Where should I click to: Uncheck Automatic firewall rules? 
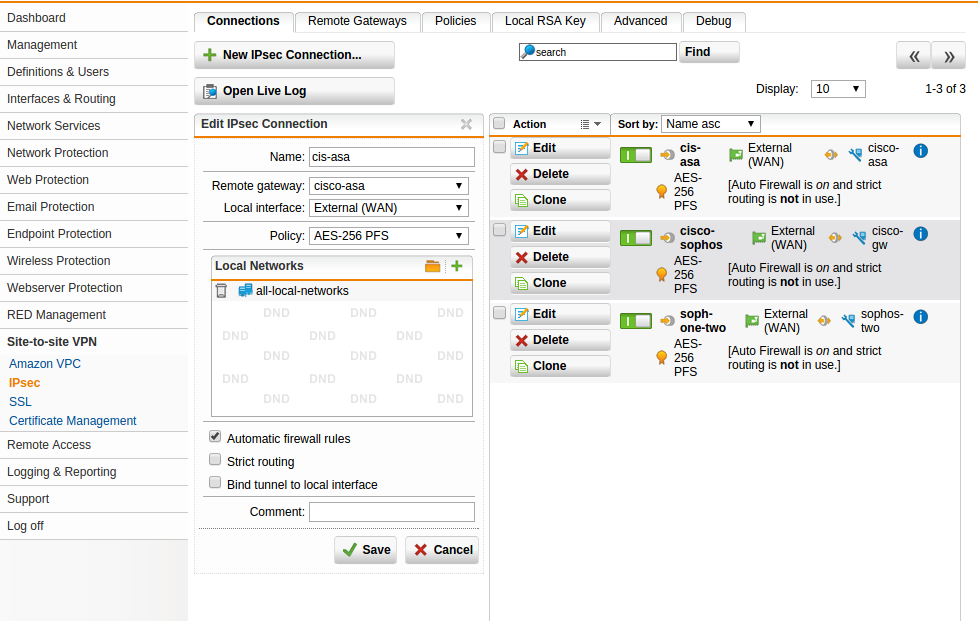tap(215, 438)
